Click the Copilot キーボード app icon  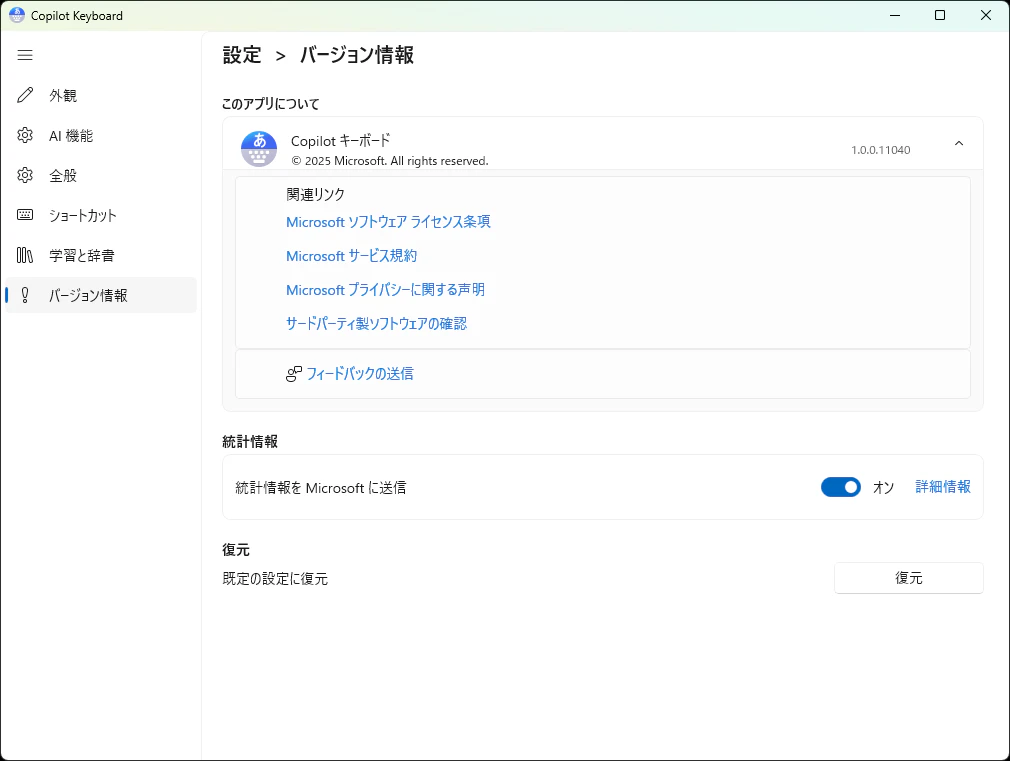click(x=259, y=149)
